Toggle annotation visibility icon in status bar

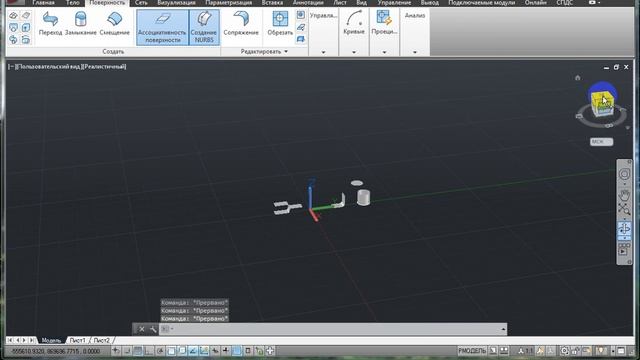540,351
